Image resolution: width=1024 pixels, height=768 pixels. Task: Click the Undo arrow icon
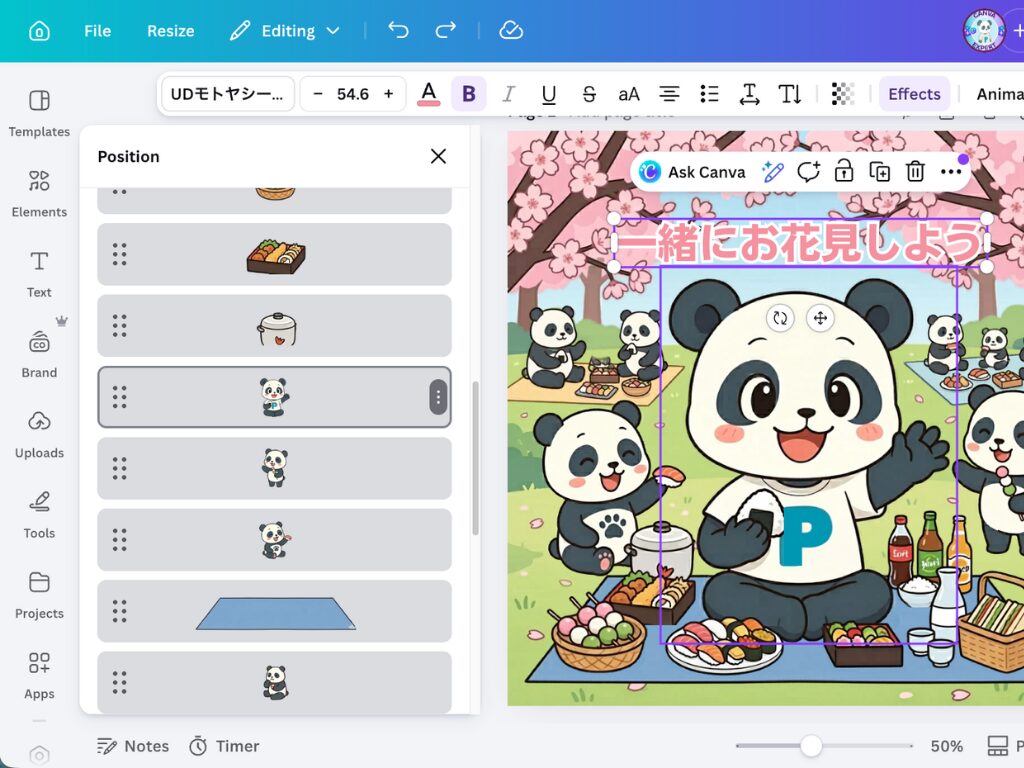click(x=398, y=31)
